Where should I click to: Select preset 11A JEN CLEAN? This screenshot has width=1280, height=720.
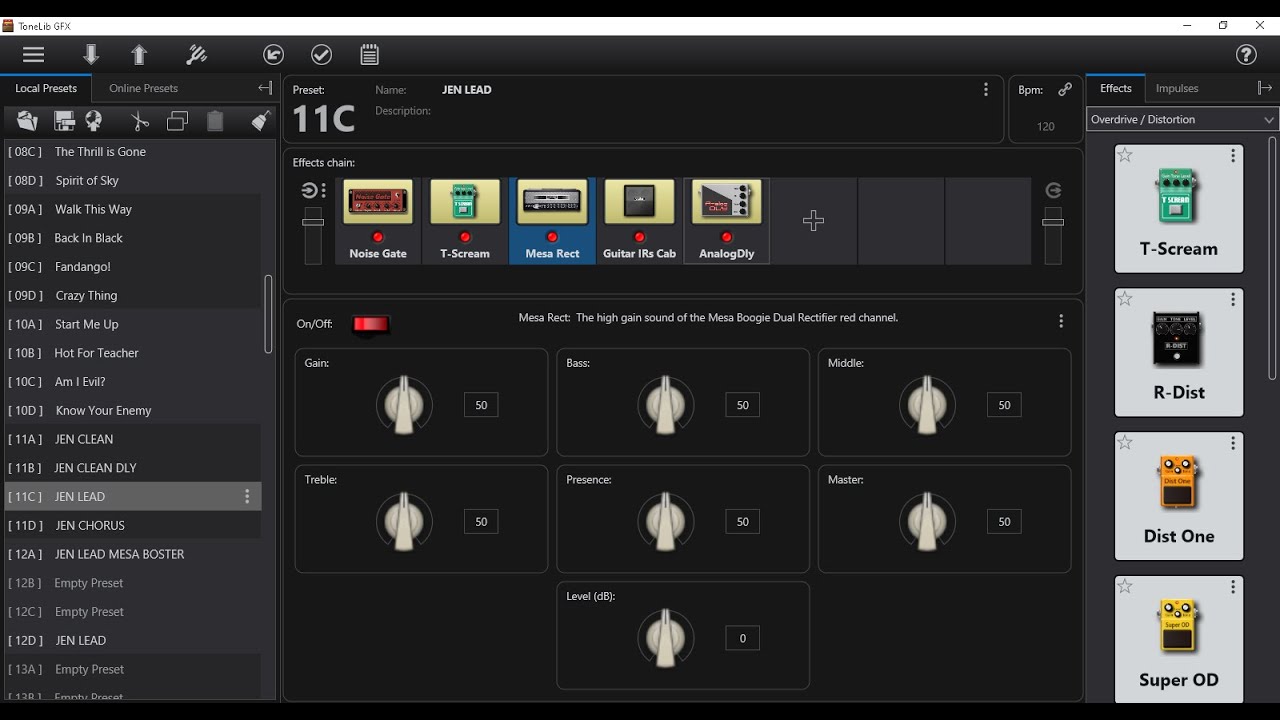[131, 439]
